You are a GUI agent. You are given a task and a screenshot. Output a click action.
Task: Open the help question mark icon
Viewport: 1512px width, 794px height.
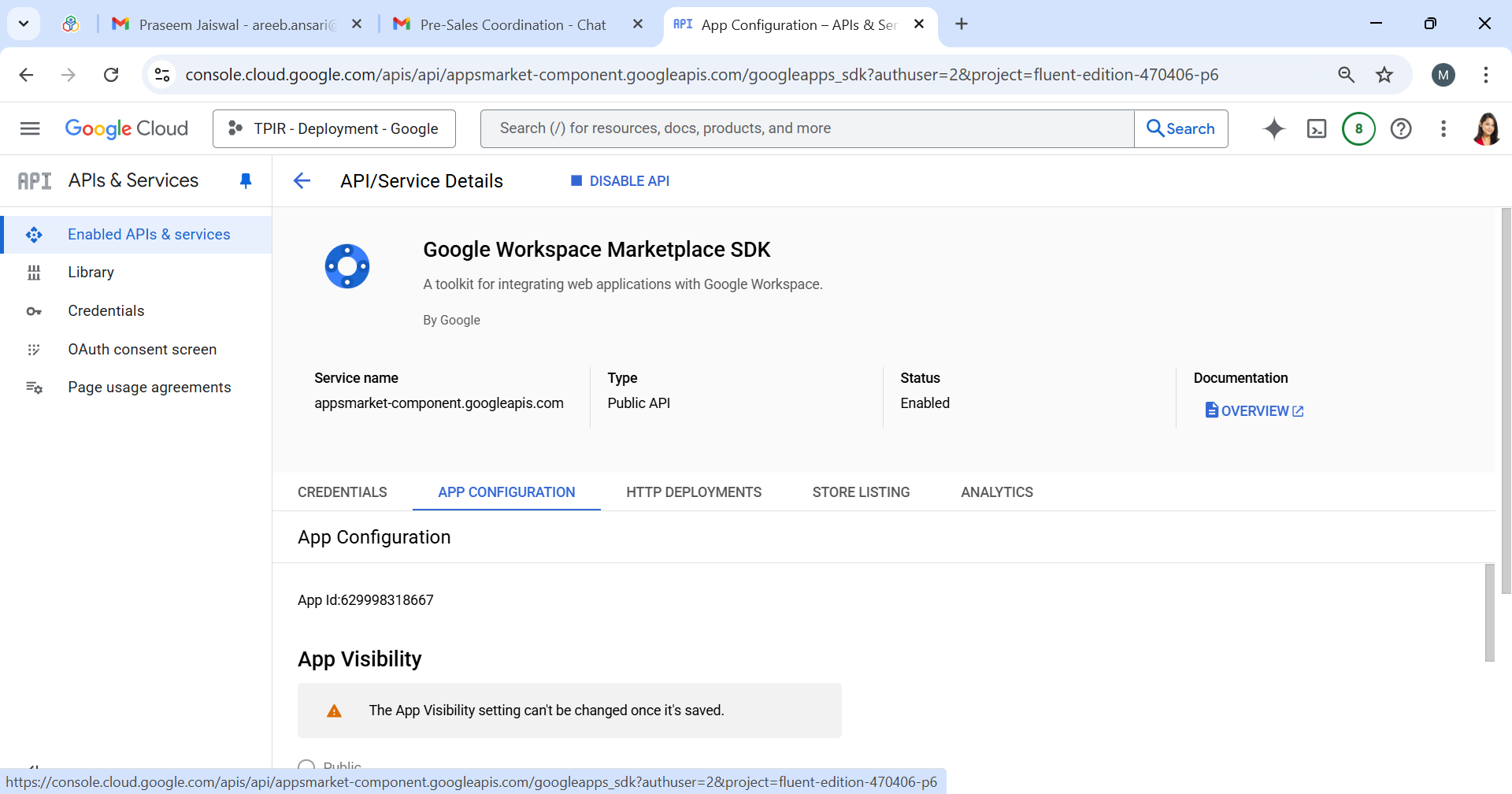[x=1401, y=128]
